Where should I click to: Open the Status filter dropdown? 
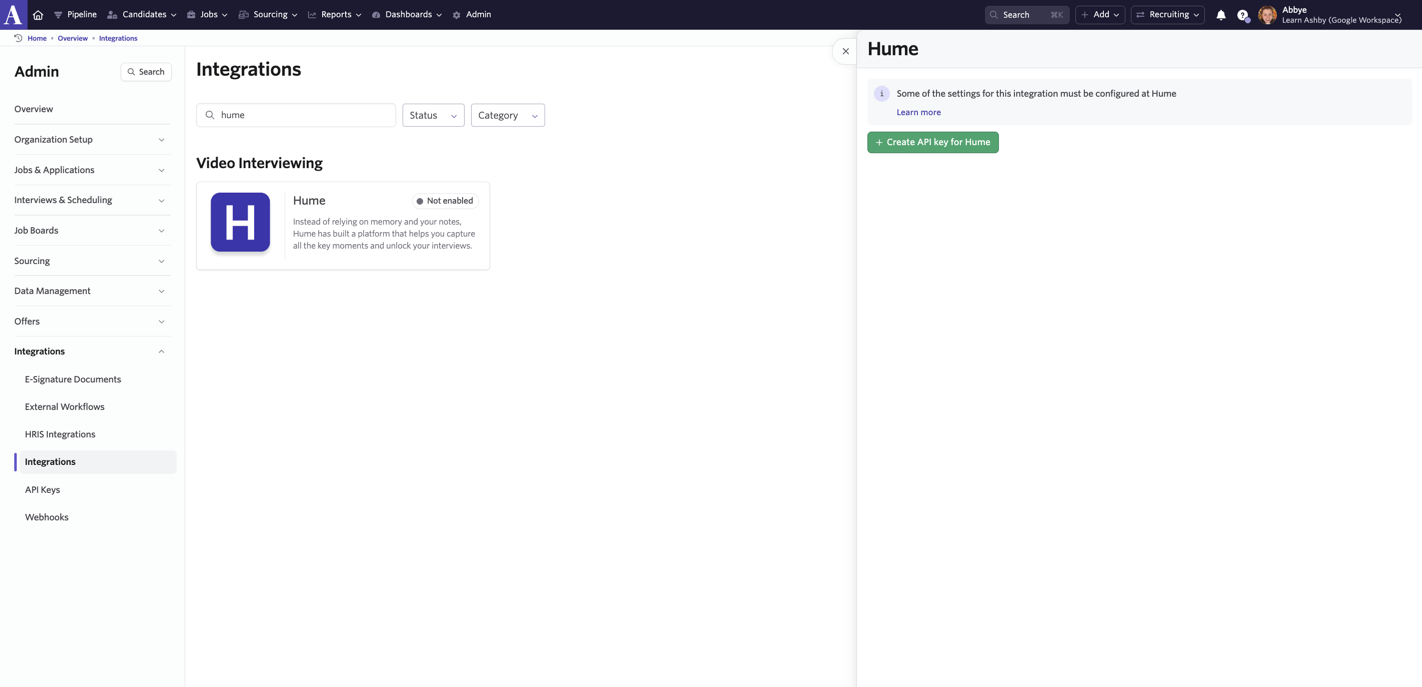click(x=433, y=115)
